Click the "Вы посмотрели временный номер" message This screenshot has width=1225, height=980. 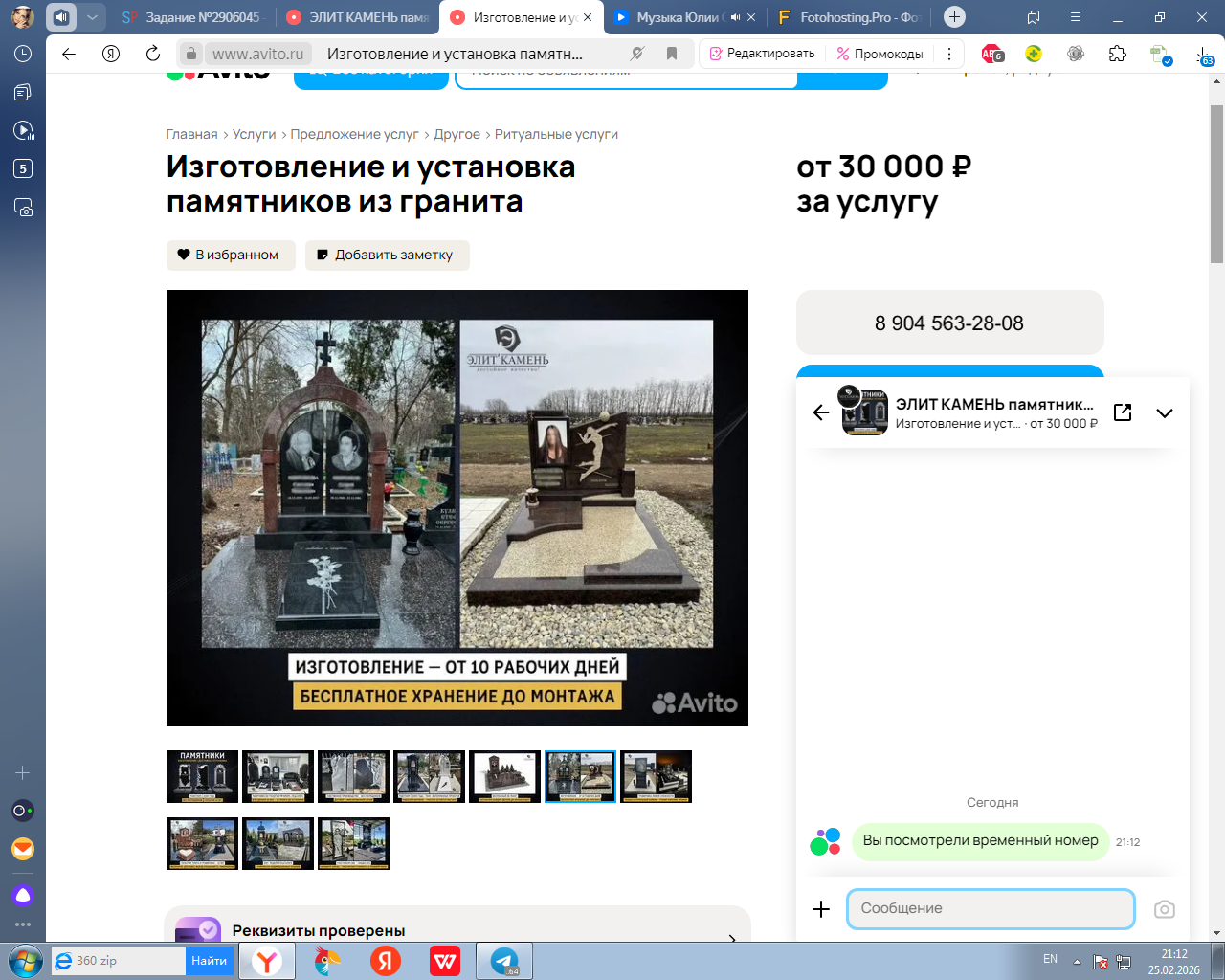pos(980,840)
